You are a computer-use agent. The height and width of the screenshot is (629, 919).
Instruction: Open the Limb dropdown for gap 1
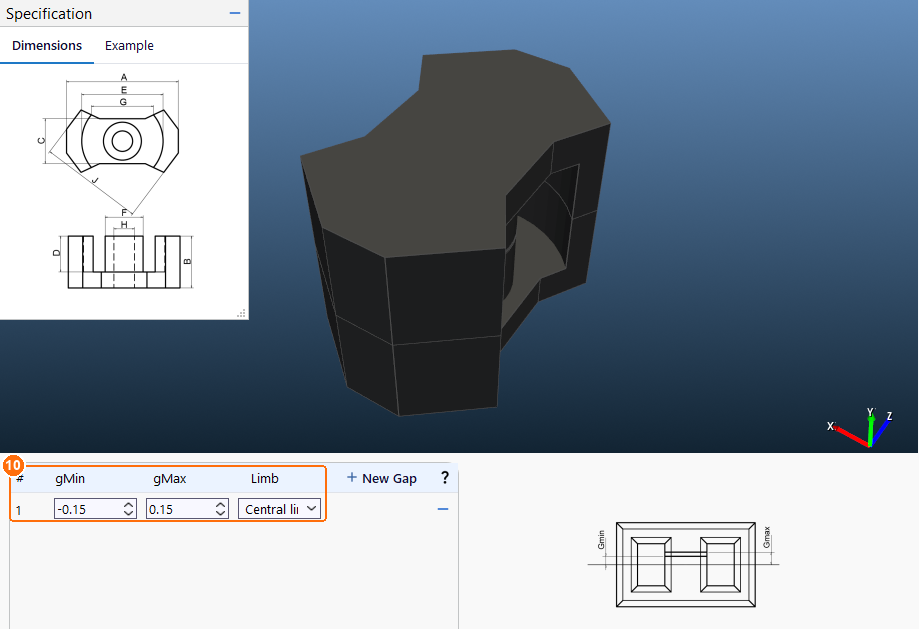coord(280,509)
